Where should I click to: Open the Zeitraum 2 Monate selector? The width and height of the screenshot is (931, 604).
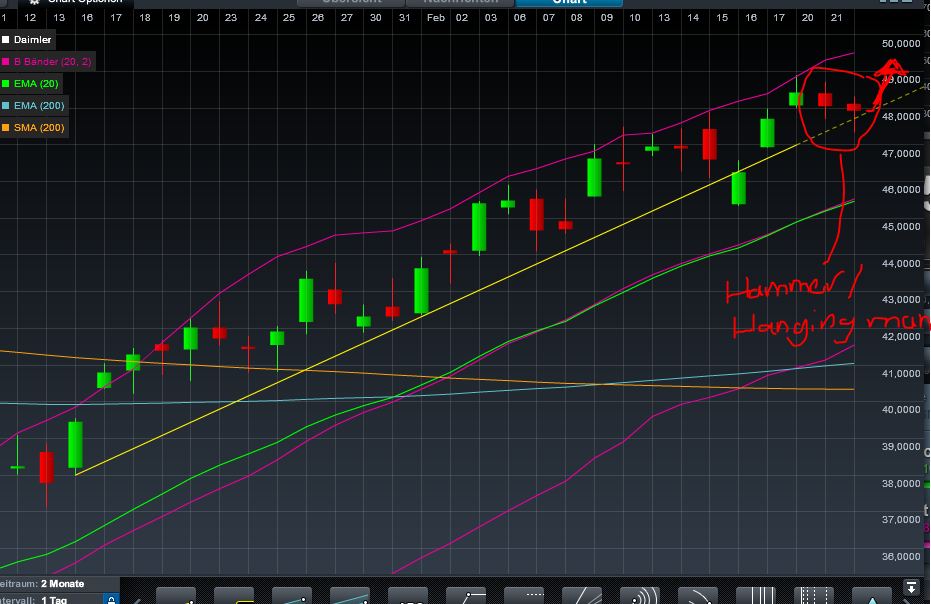point(45,583)
